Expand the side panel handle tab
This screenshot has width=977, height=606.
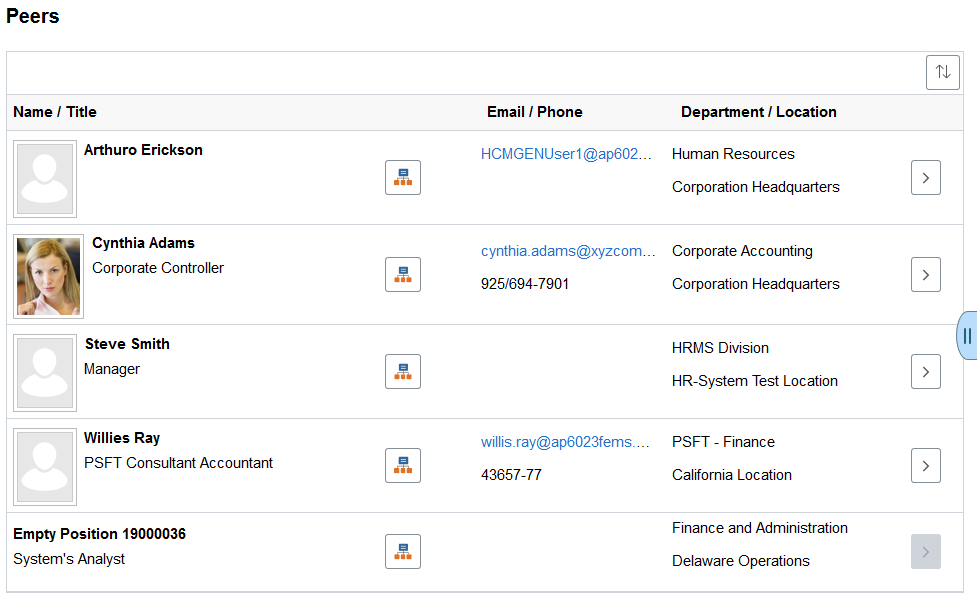pyautogui.click(x=967, y=336)
